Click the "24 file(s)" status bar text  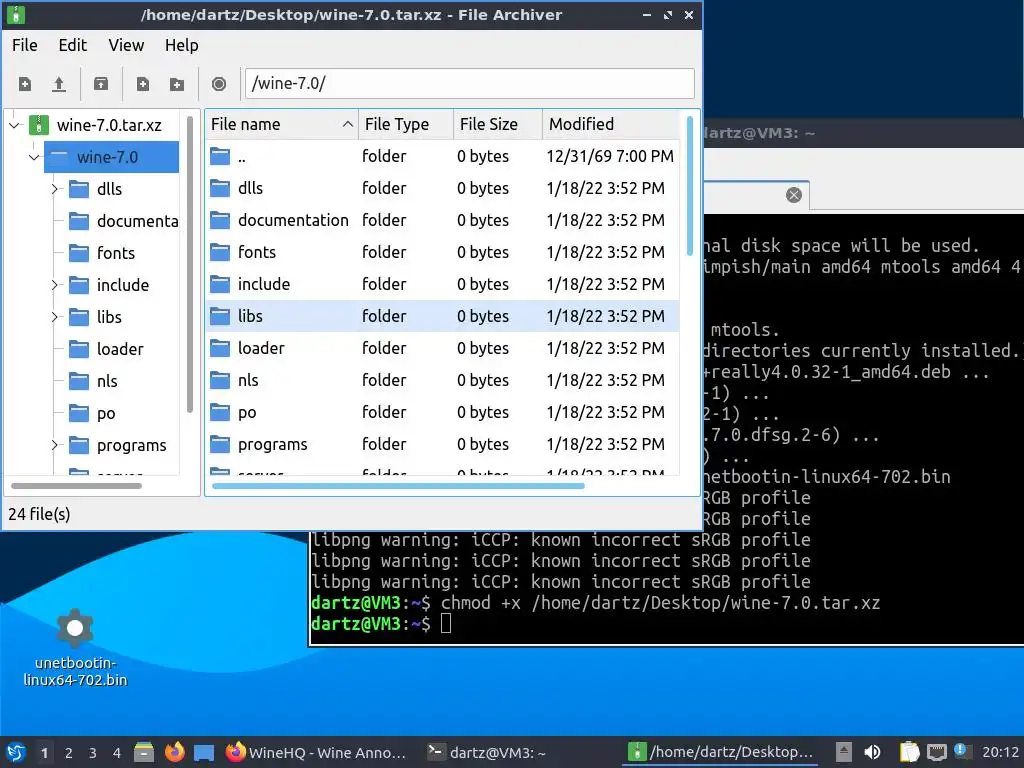(39, 515)
